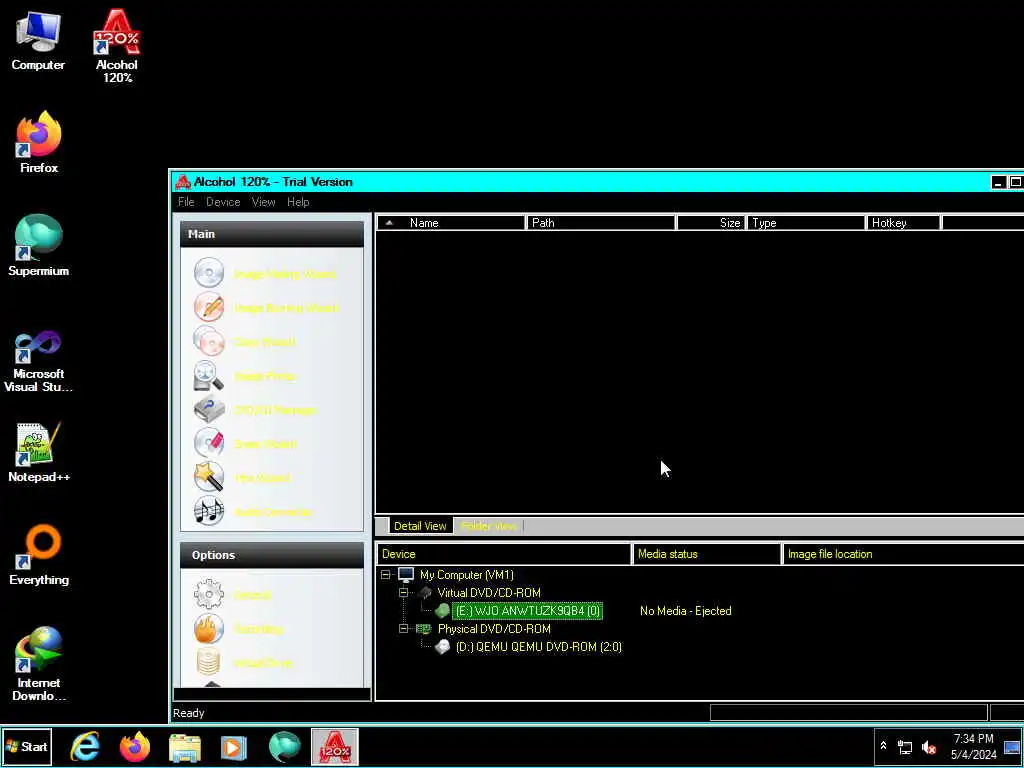Select (D:) QEMU QEMU DVD-ROM (2:0)
1024x768 pixels.
(539, 647)
